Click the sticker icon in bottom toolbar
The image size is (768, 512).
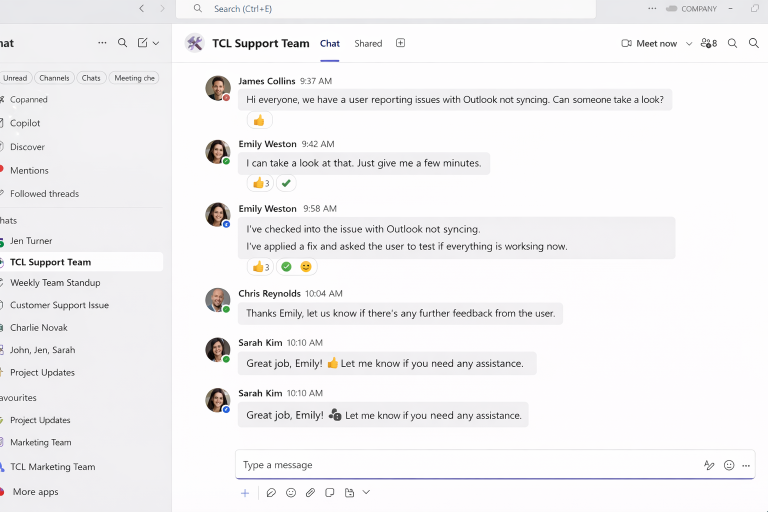point(330,492)
